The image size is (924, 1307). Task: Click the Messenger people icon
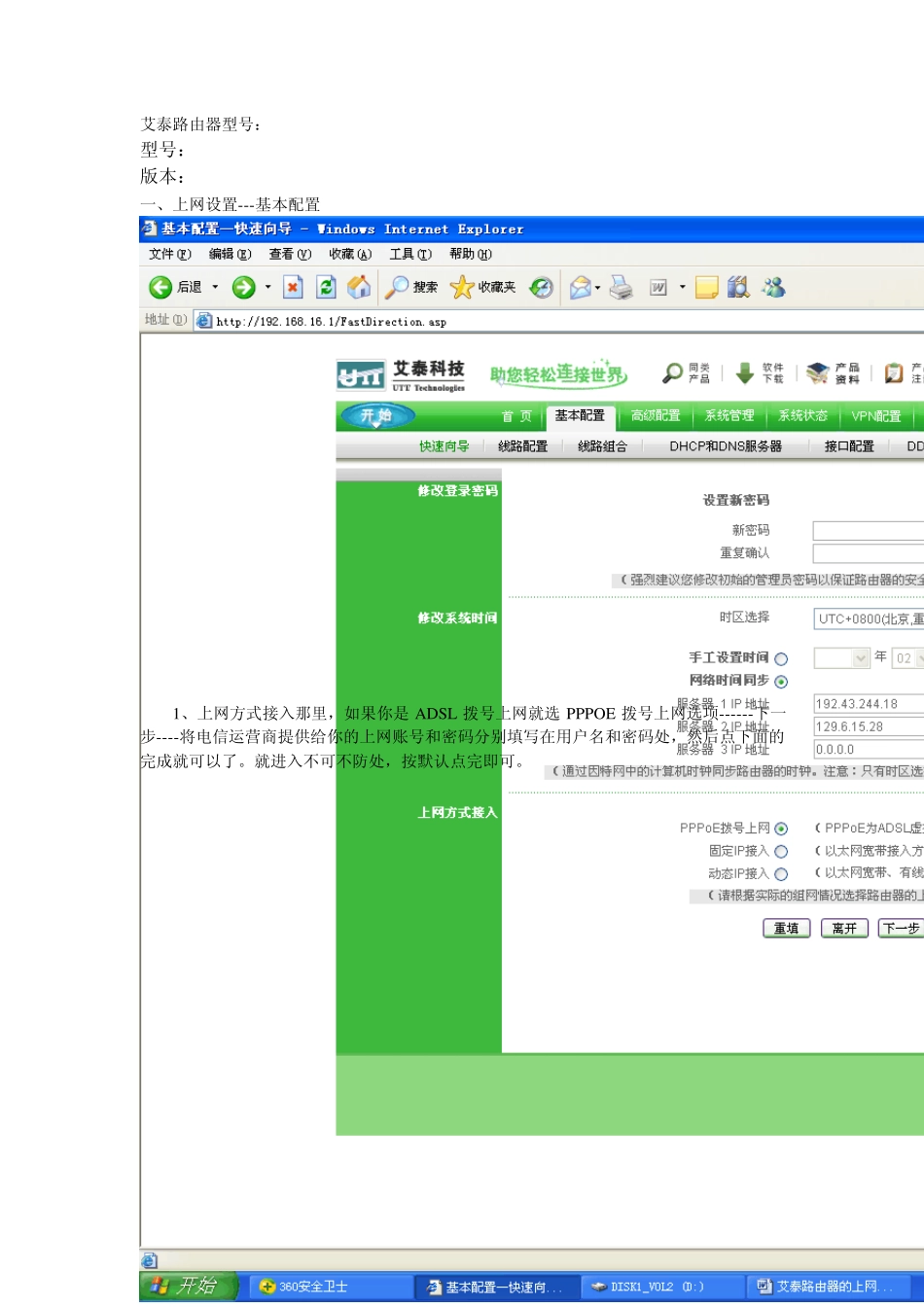[774, 287]
